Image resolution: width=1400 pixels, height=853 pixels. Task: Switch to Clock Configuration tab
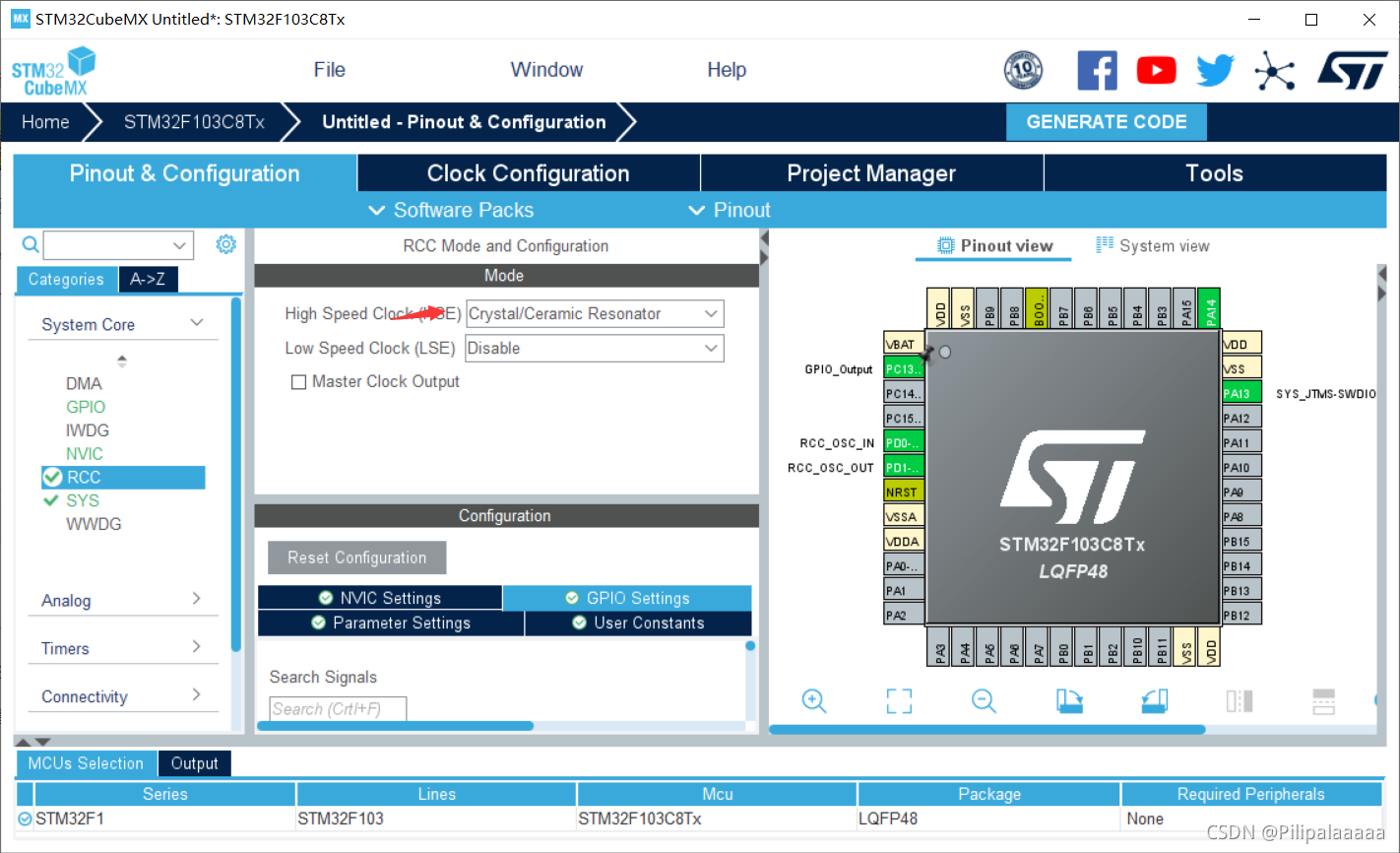(528, 173)
